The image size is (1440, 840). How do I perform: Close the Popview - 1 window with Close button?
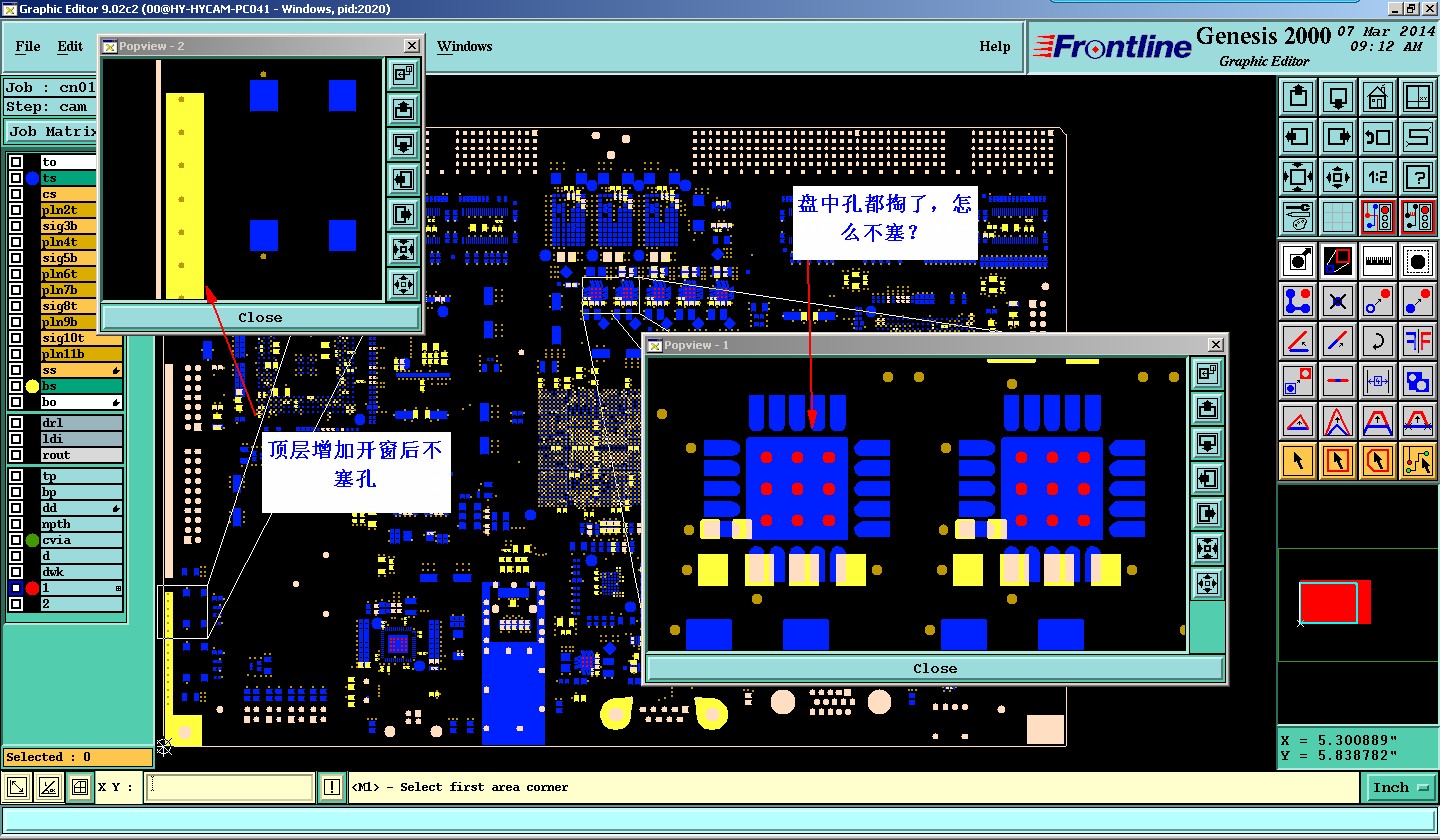[935, 669]
